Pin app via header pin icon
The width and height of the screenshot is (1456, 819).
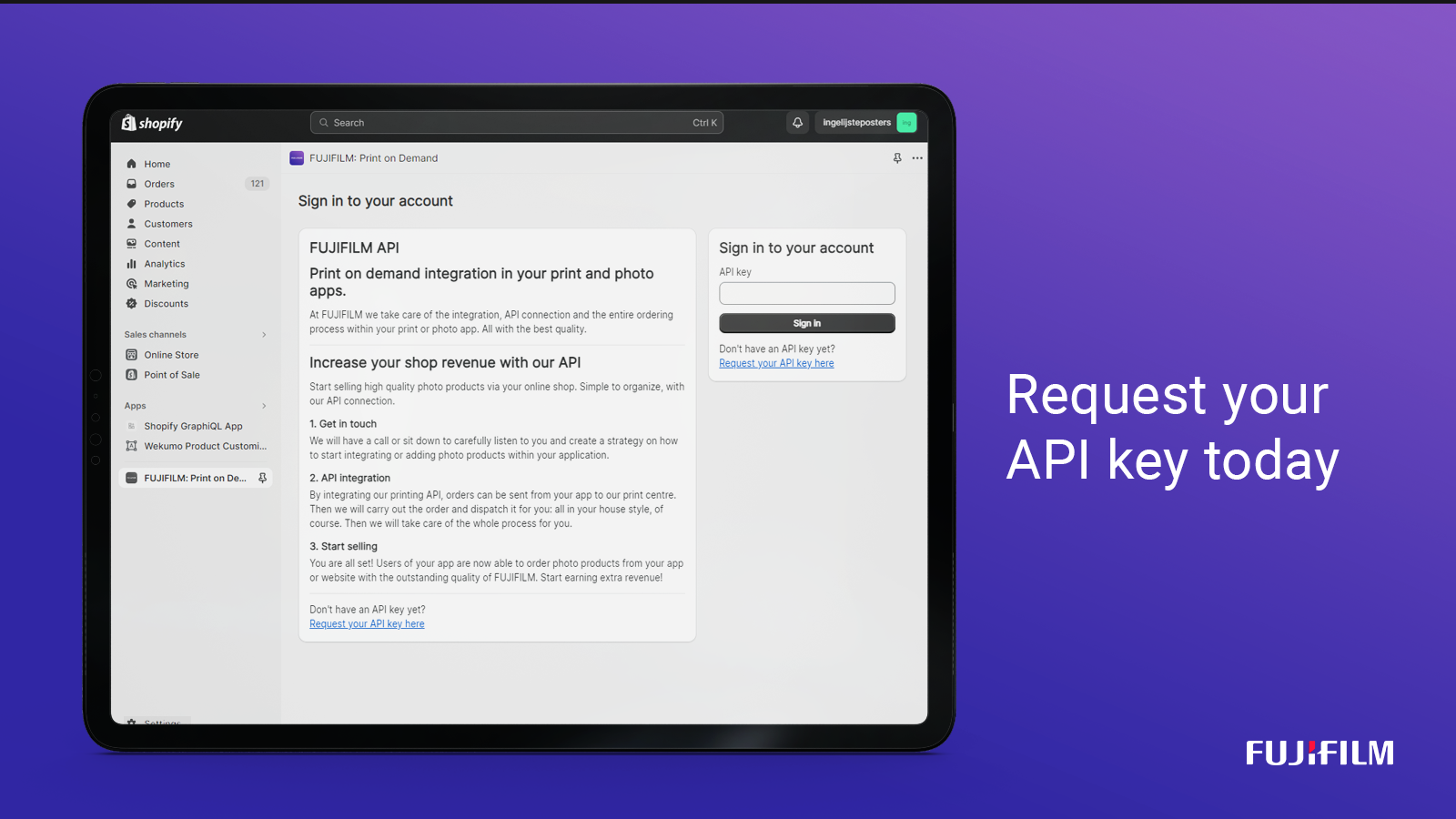(897, 158)
